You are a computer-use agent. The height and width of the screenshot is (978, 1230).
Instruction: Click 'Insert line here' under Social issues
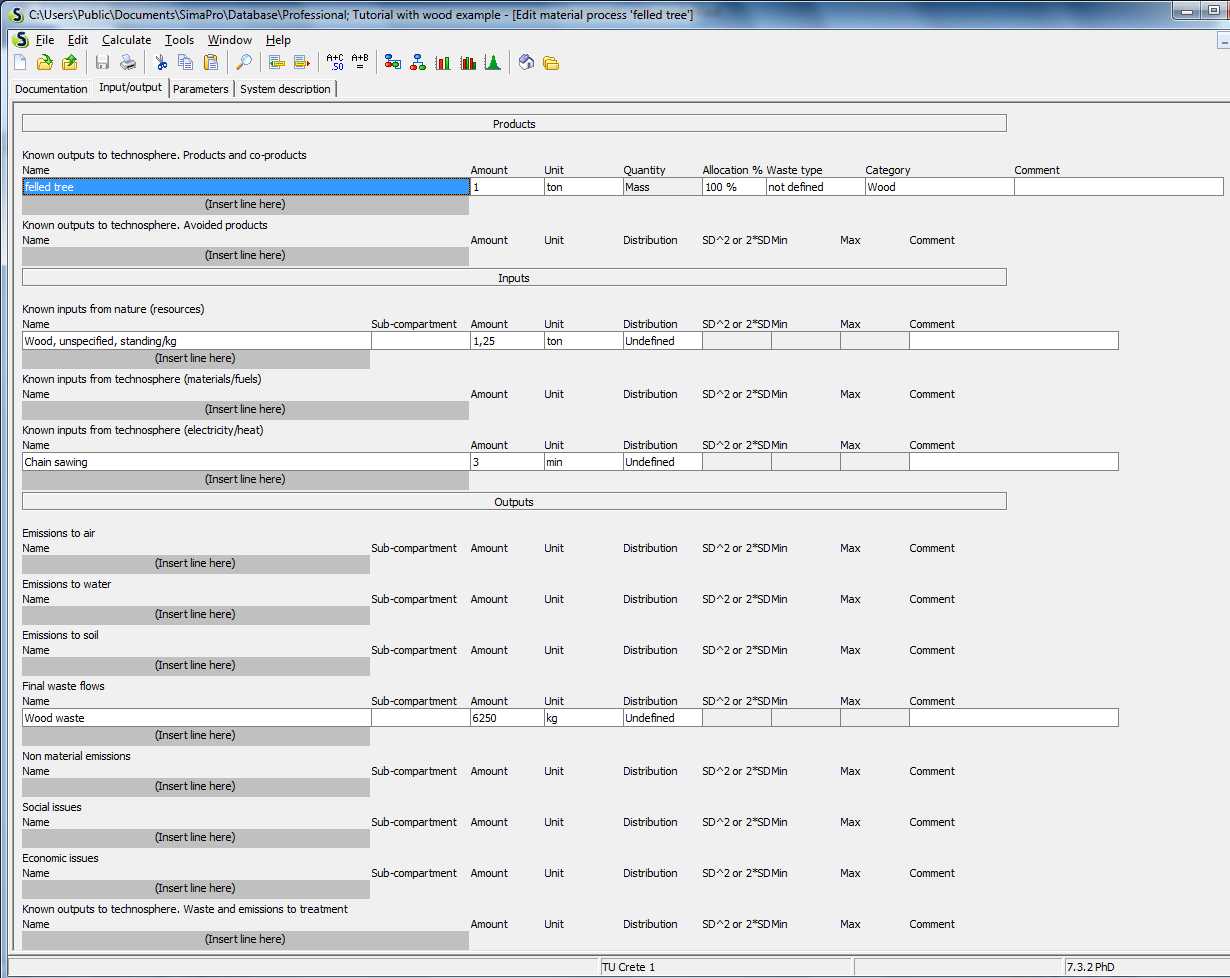click(x=196, y=837)
